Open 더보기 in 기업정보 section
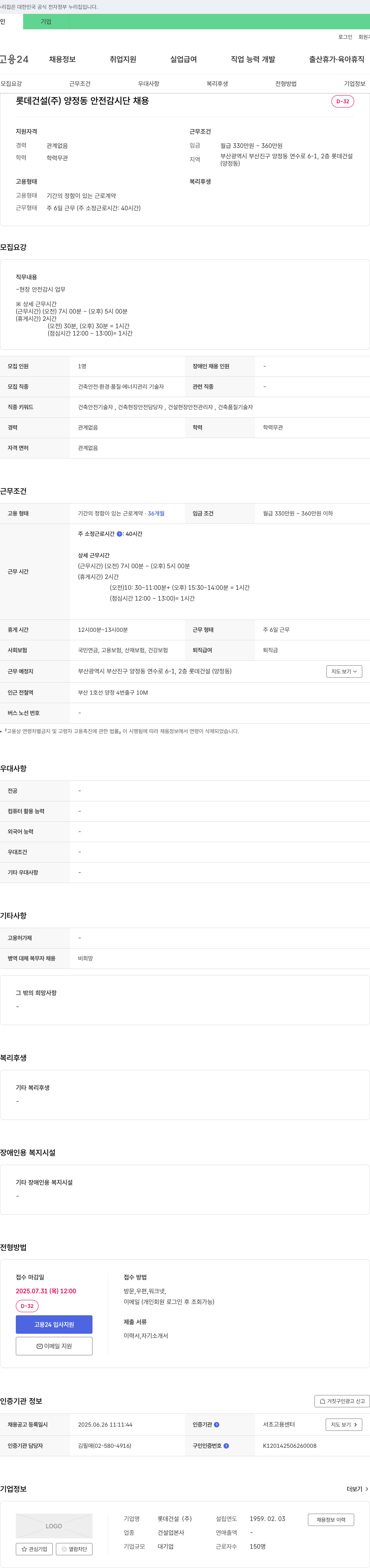The height and width of the screenshot is (1568, 370). pos(357,1489)
